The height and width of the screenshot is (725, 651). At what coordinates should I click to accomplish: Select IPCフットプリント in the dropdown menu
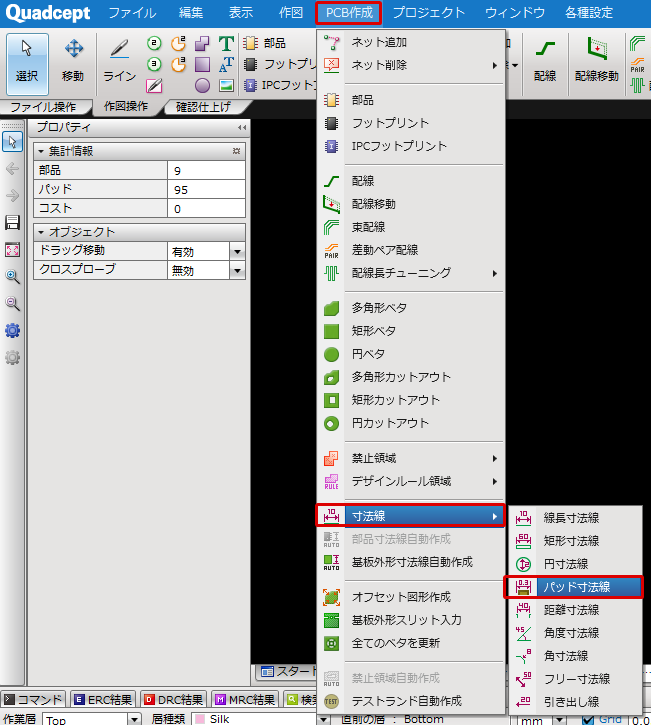[411, 146]
